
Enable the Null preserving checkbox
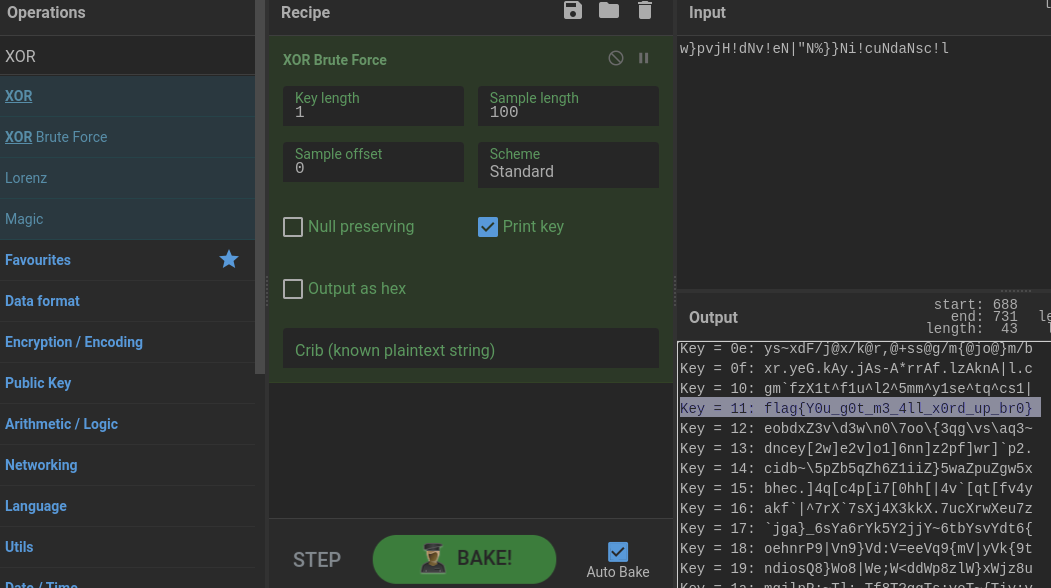click(x=293, y=227)
